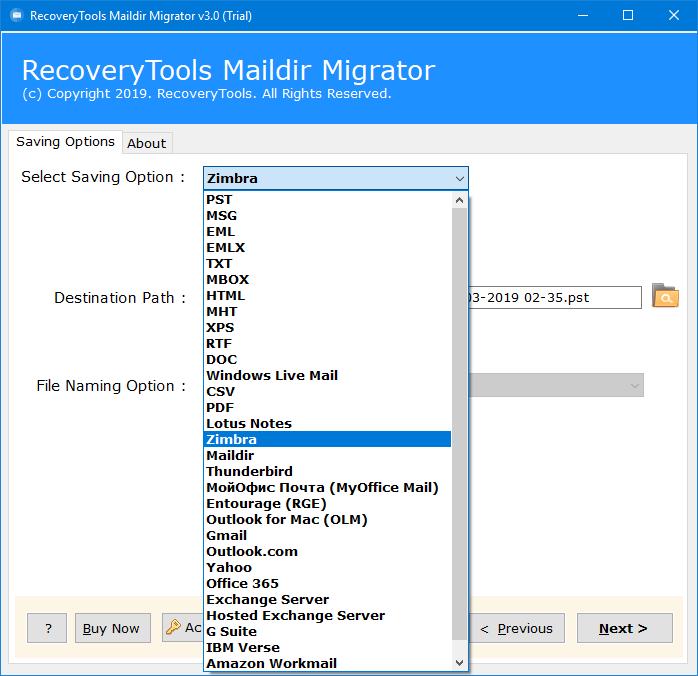
Task: Choose MSG from the saving list
Action: (327, 215)
